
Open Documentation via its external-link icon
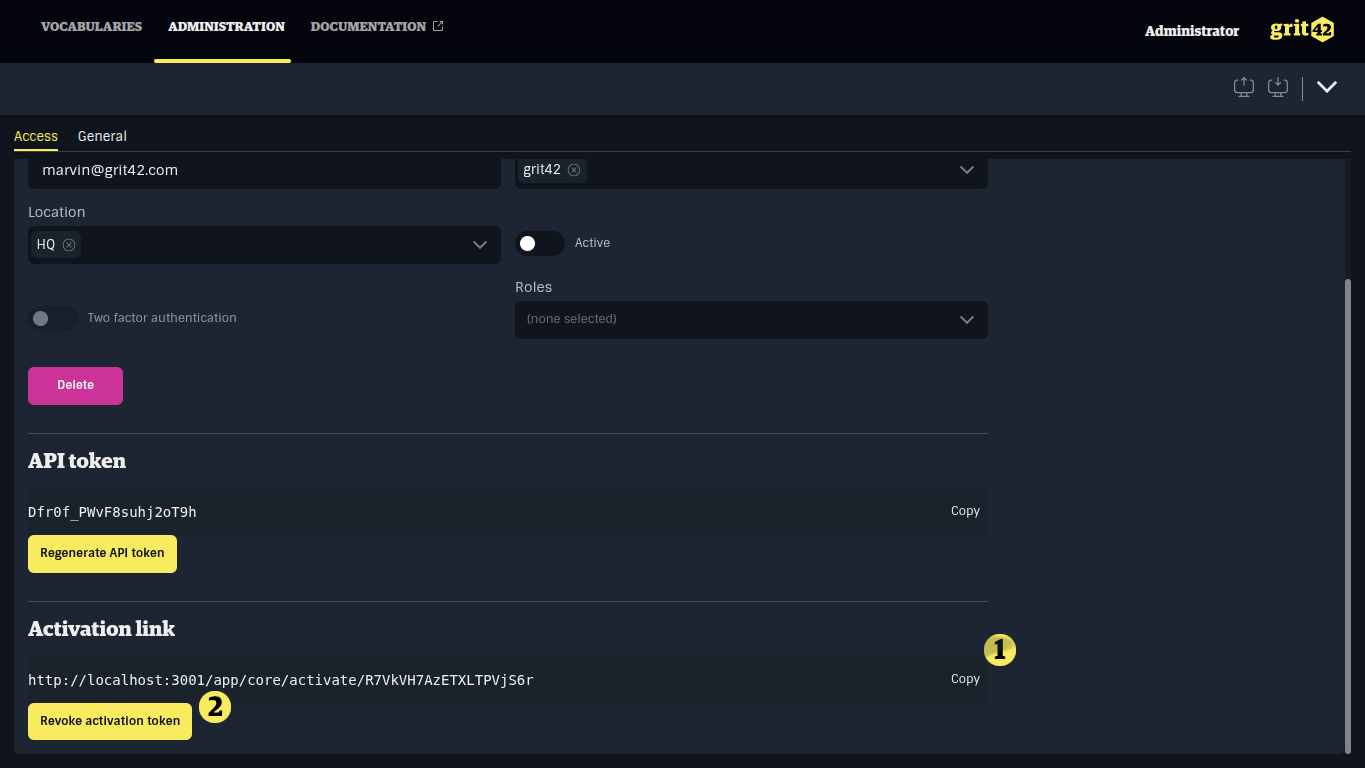(x=436, y=26)
